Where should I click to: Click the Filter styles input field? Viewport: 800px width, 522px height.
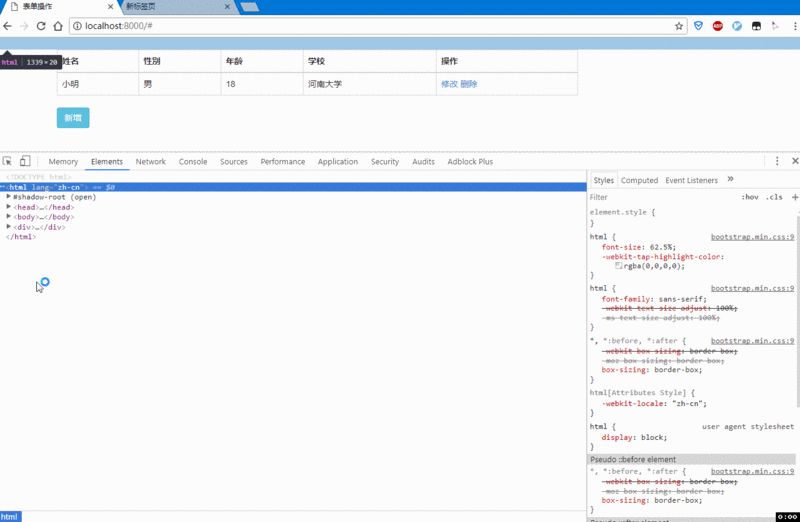[660, 197]
